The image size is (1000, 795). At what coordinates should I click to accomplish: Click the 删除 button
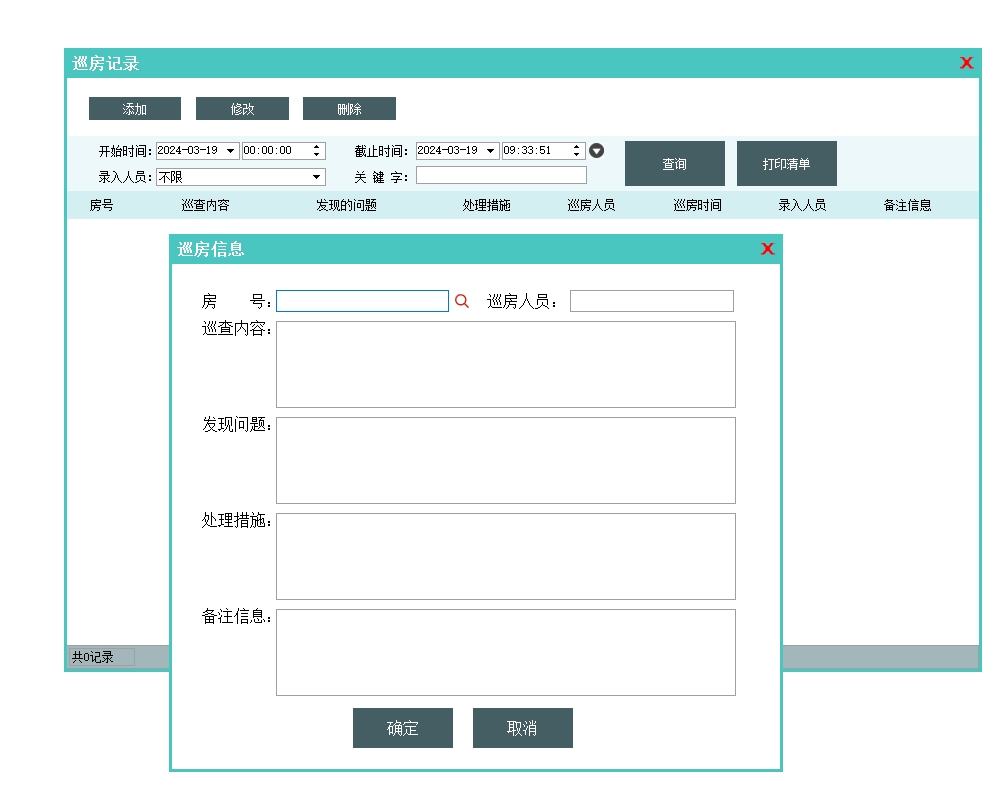click(349, 109)
